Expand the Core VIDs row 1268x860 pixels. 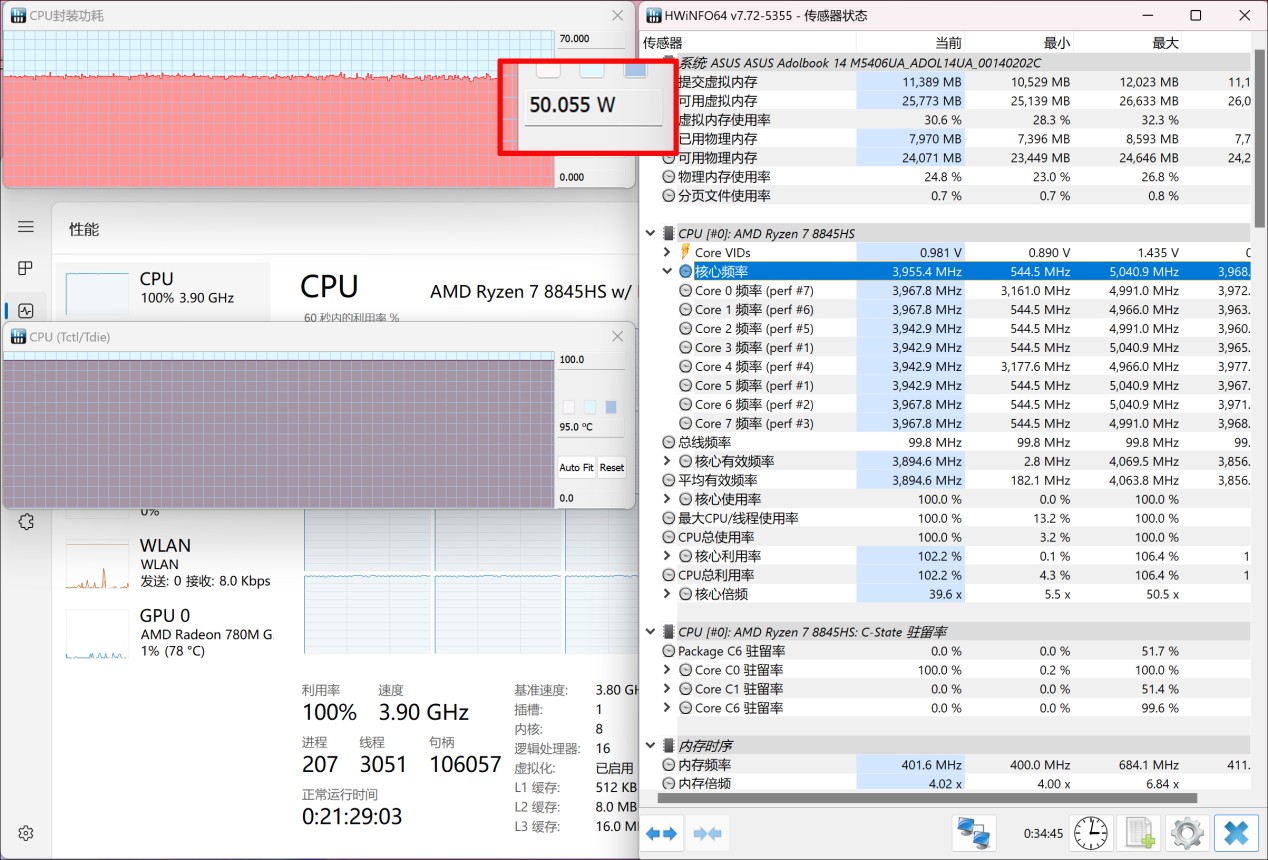pyautogui.click(x=668, y=253)
